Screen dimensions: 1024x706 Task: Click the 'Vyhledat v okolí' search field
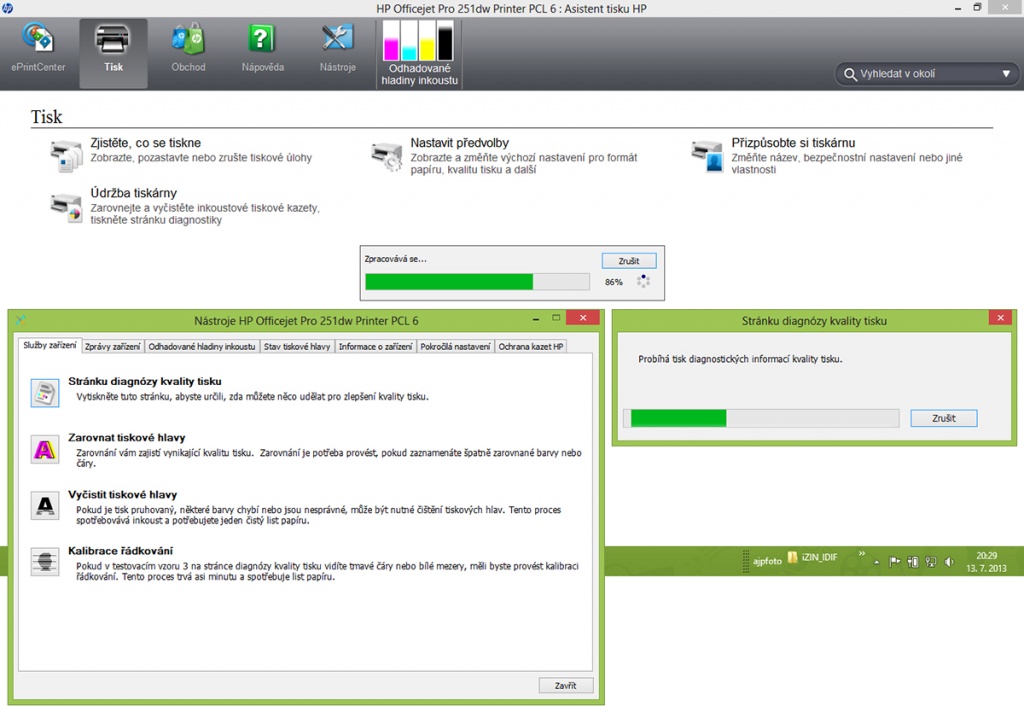point(927,74)
